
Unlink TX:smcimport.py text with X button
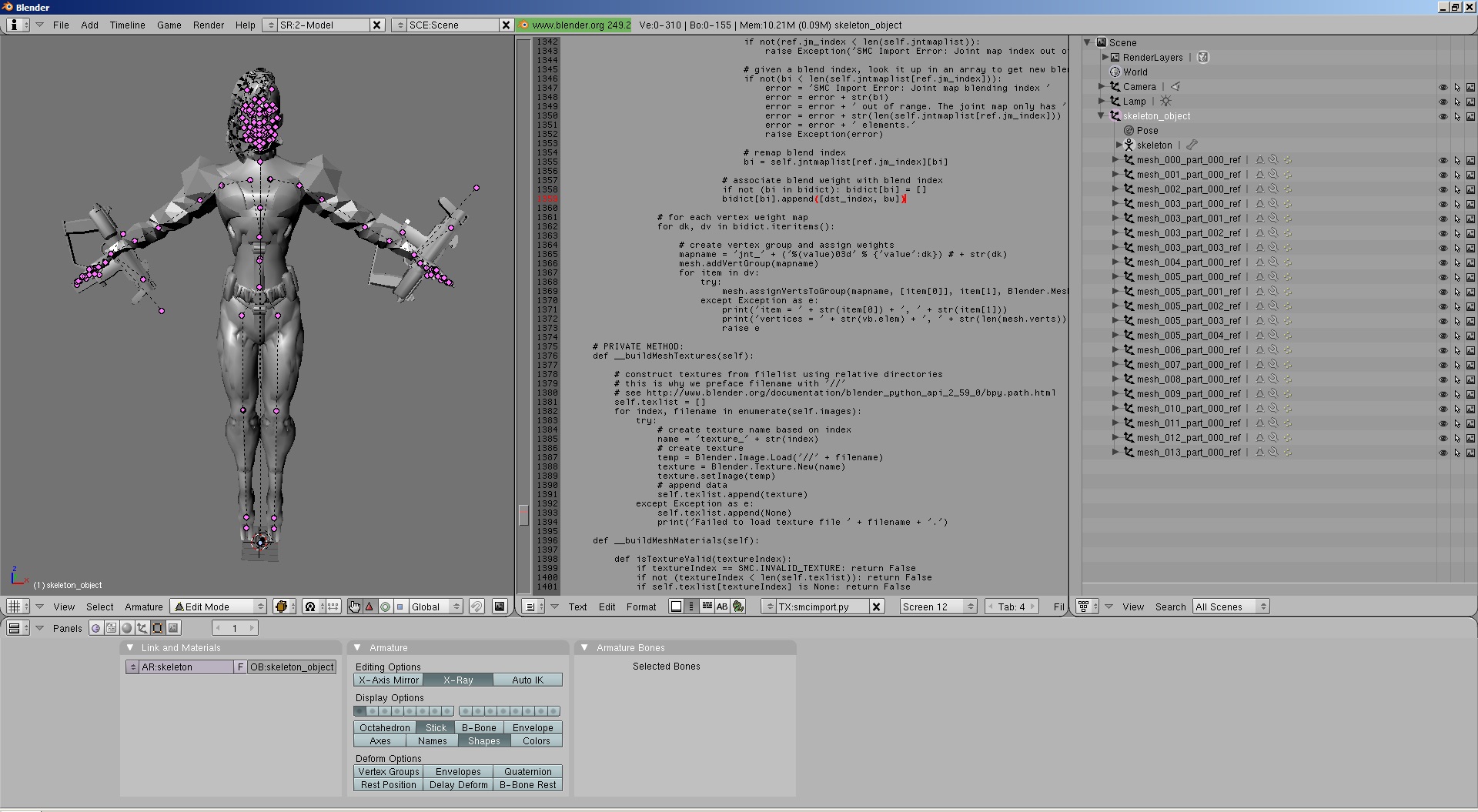[x=877, y=606]
